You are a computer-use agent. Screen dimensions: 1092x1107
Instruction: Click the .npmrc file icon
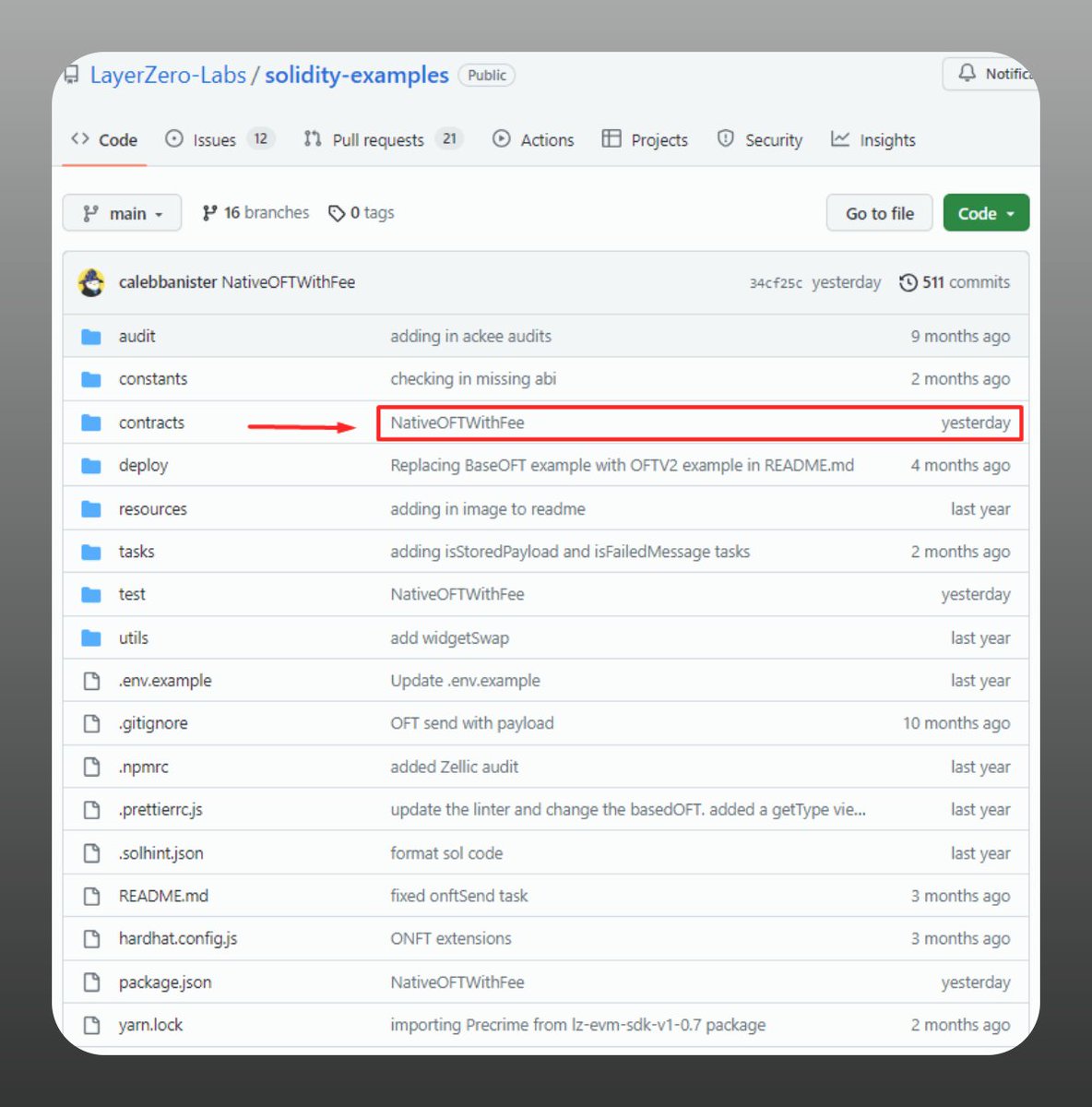pyautogui.click(x=91, y=767)
